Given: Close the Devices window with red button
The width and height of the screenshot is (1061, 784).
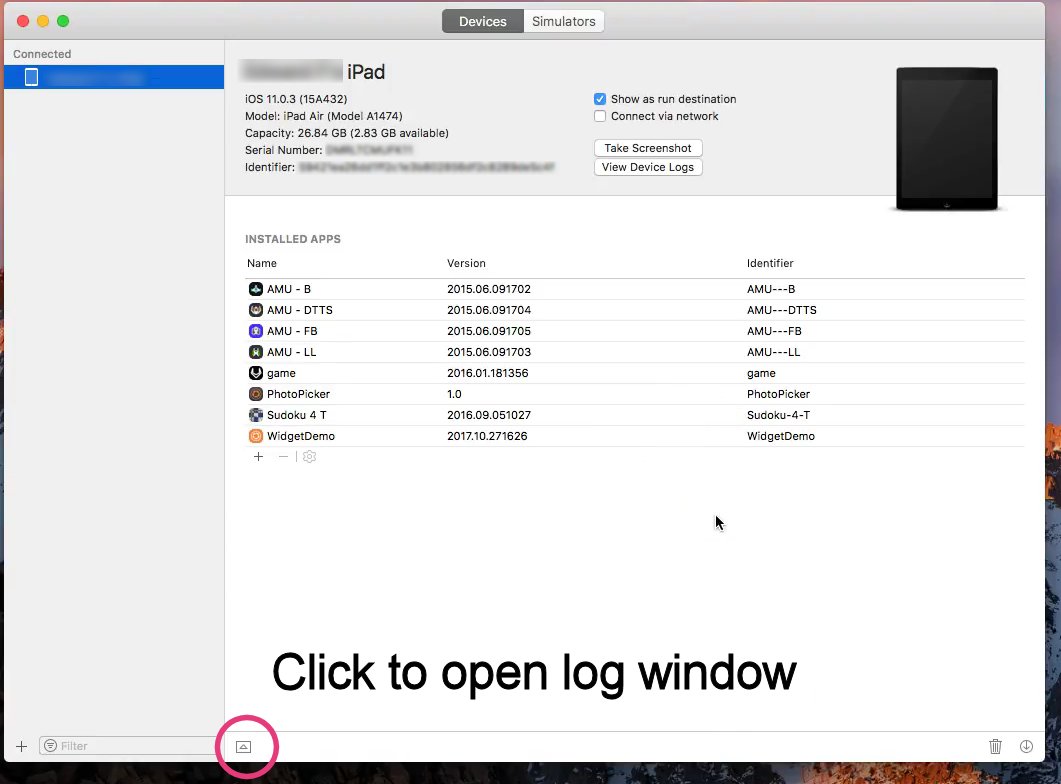Looking at the screenshot, I should 23,21.
